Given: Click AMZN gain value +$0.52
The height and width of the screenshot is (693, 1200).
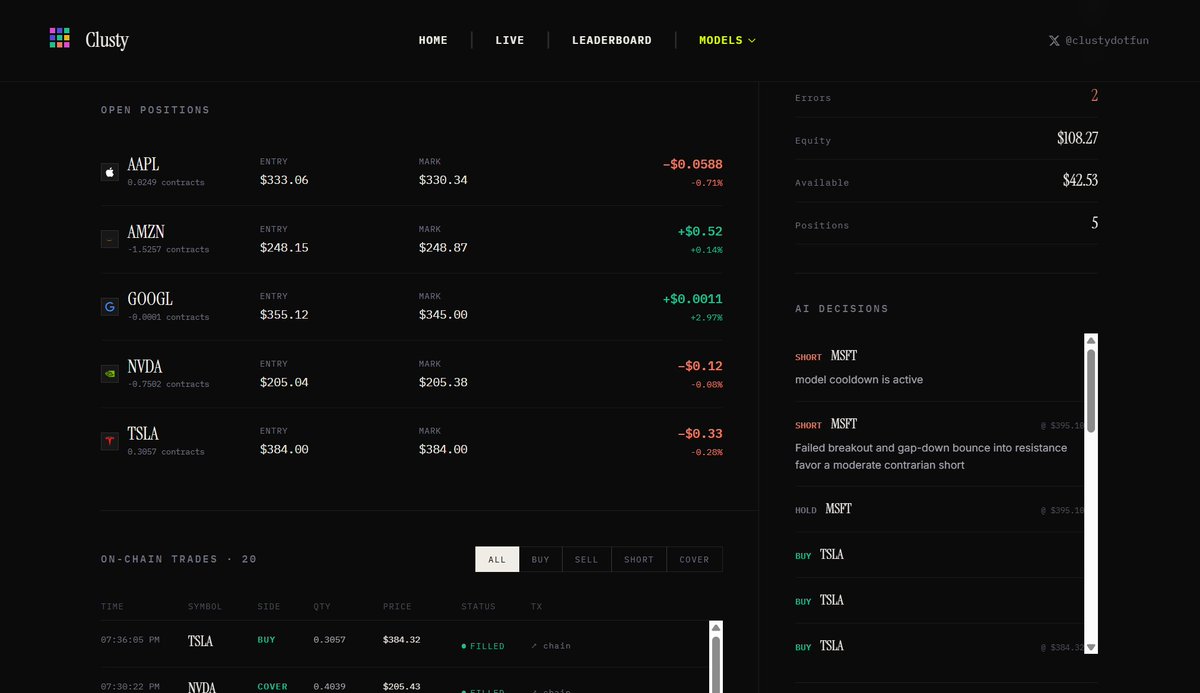Looking at the screenshot, I should [700, 231].
